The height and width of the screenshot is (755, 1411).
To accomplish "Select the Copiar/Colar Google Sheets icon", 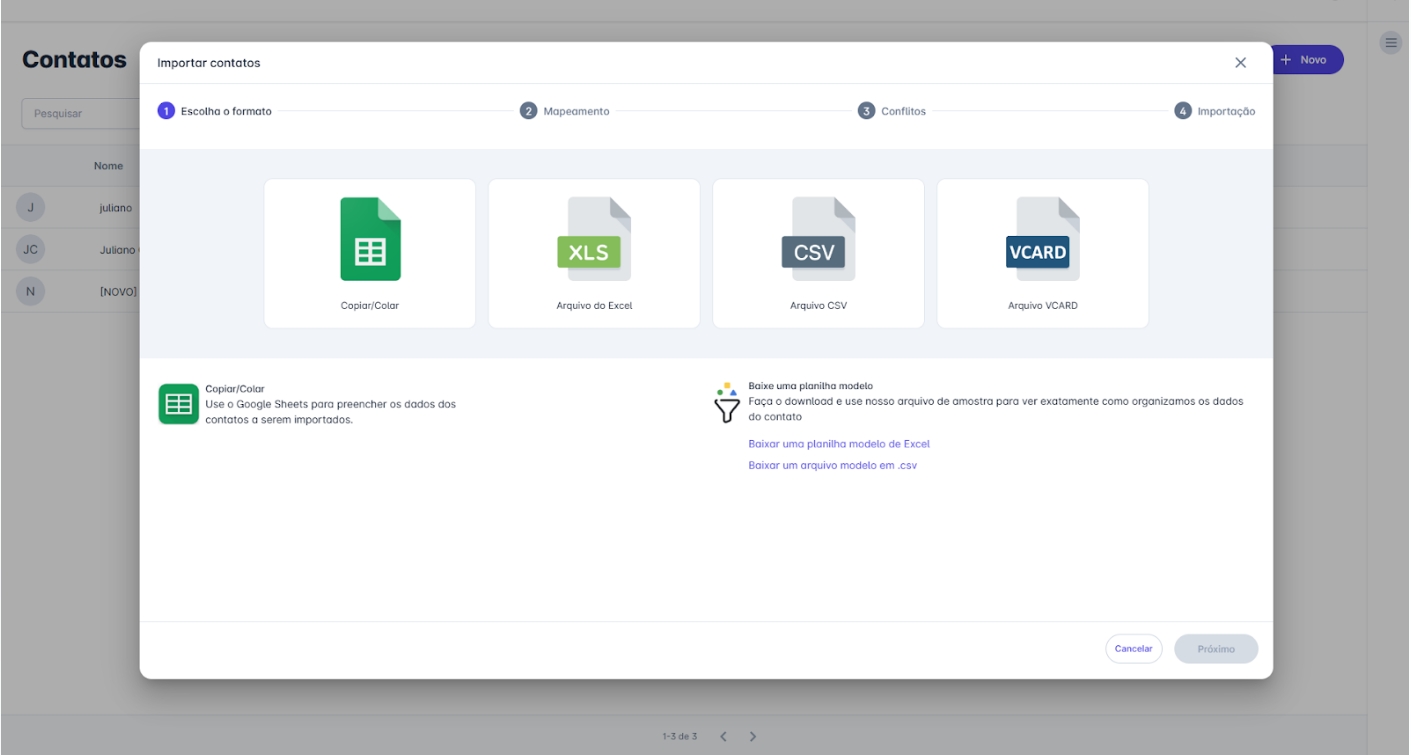I will point(370,239).
